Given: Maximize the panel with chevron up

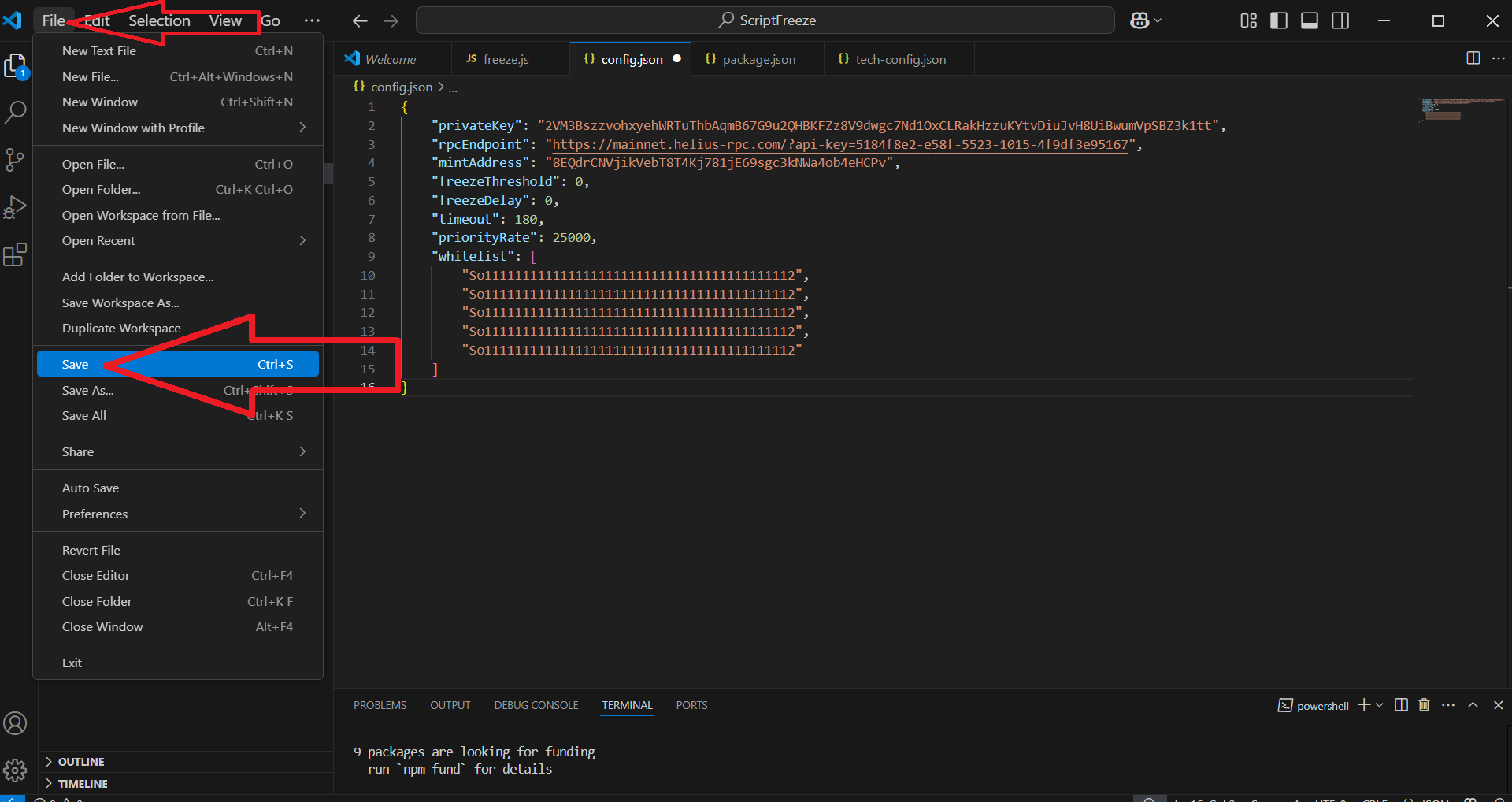Looking at the screenshot, I should pos(1473,705).
